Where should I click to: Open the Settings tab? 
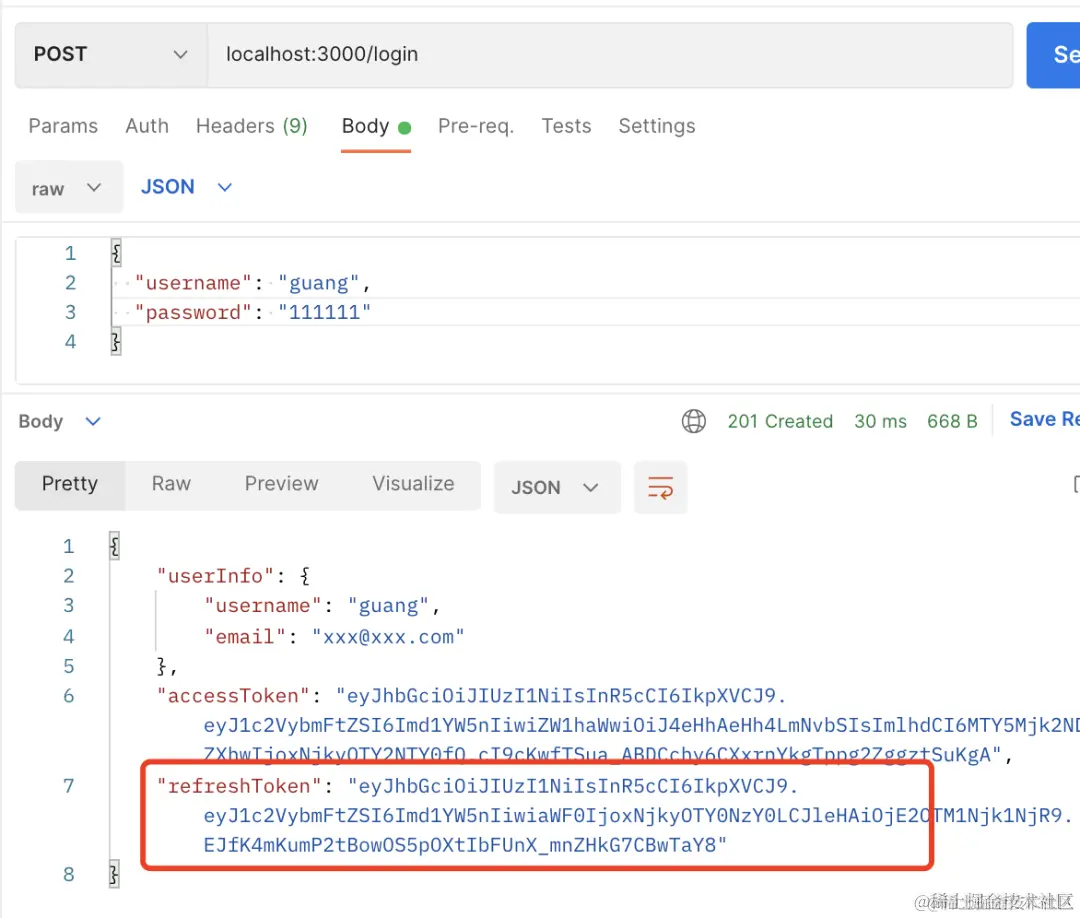(656, 126)
